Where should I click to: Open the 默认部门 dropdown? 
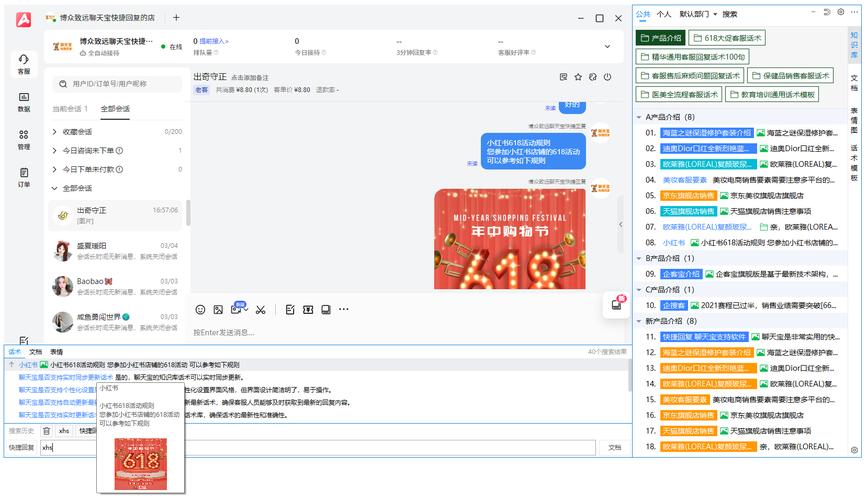pyautogui.click(x=698, y=14)
